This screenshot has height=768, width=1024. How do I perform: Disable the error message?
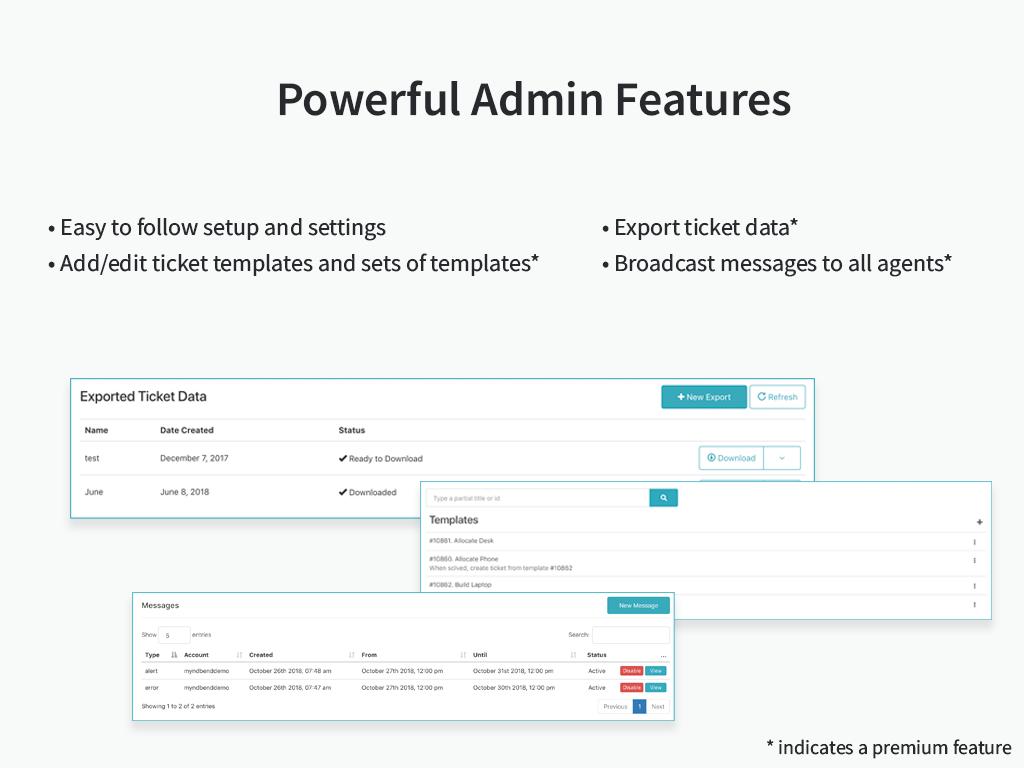pos(631,688)
